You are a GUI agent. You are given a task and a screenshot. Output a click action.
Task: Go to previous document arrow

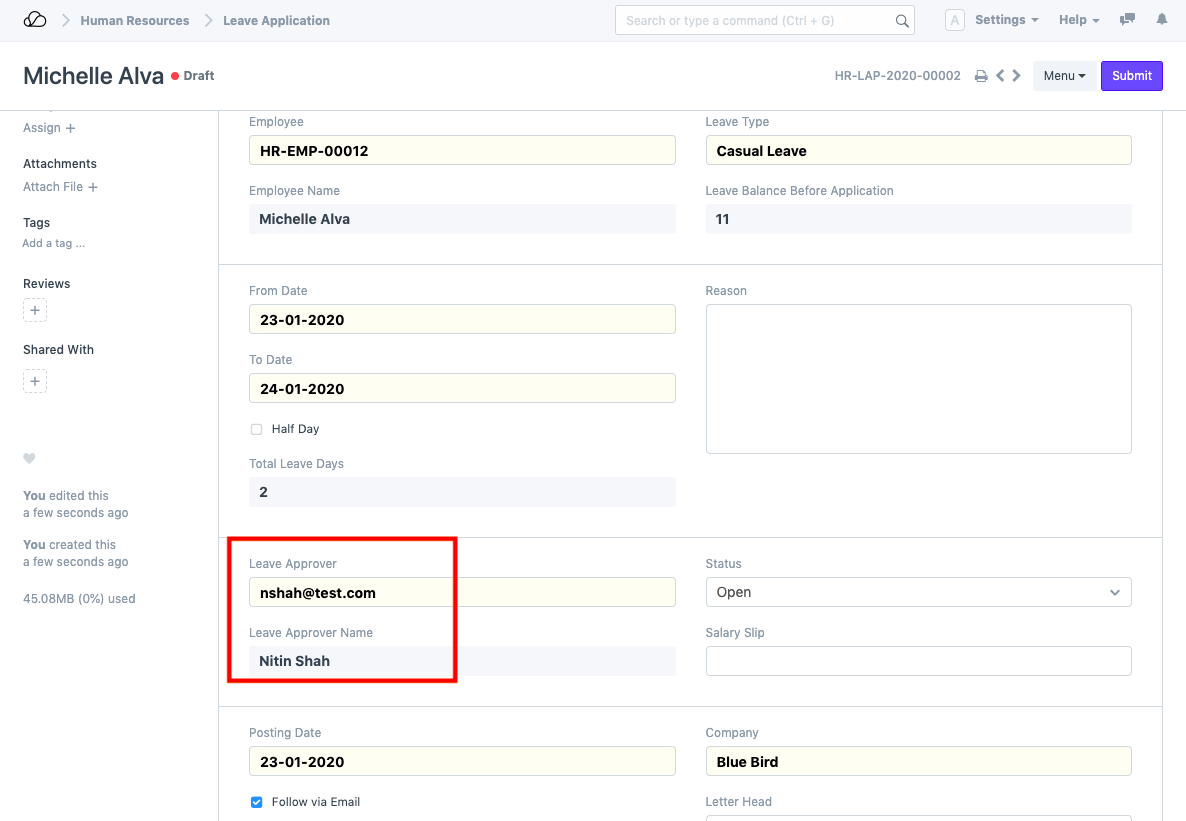point(999,76)
